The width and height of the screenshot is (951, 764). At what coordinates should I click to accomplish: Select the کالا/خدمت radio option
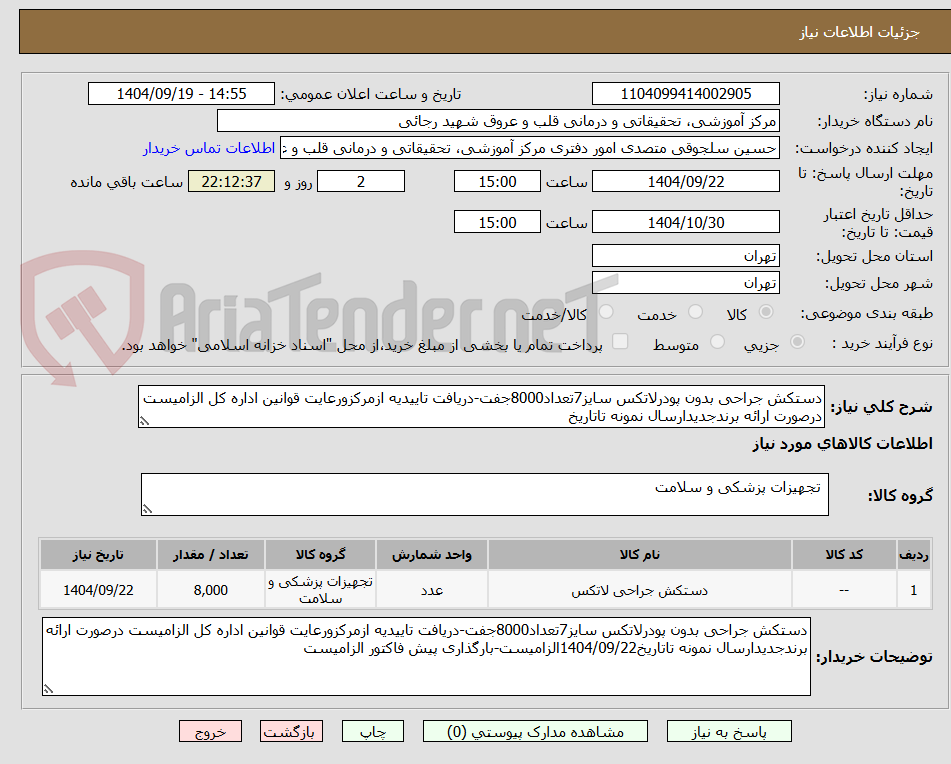pyautogui.click(x=606, y=310)
